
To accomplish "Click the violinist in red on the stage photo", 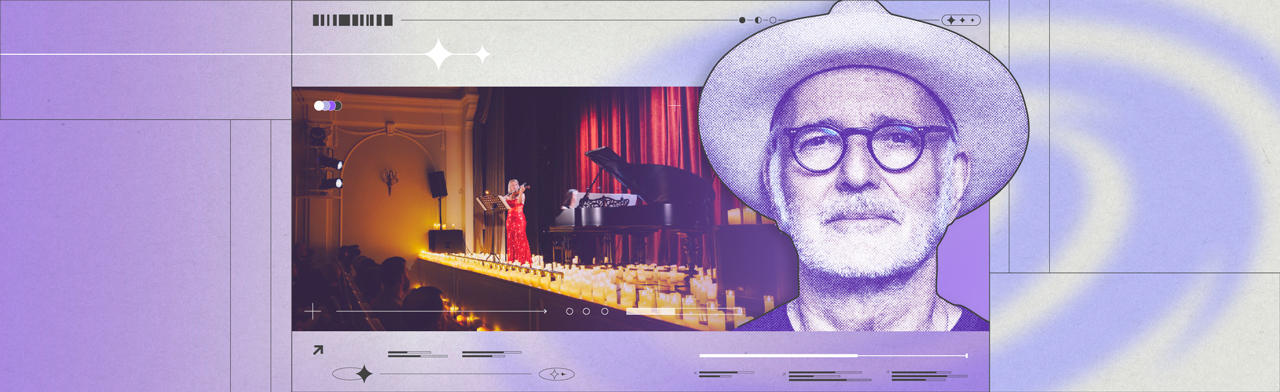I will (x=516, y=222).
